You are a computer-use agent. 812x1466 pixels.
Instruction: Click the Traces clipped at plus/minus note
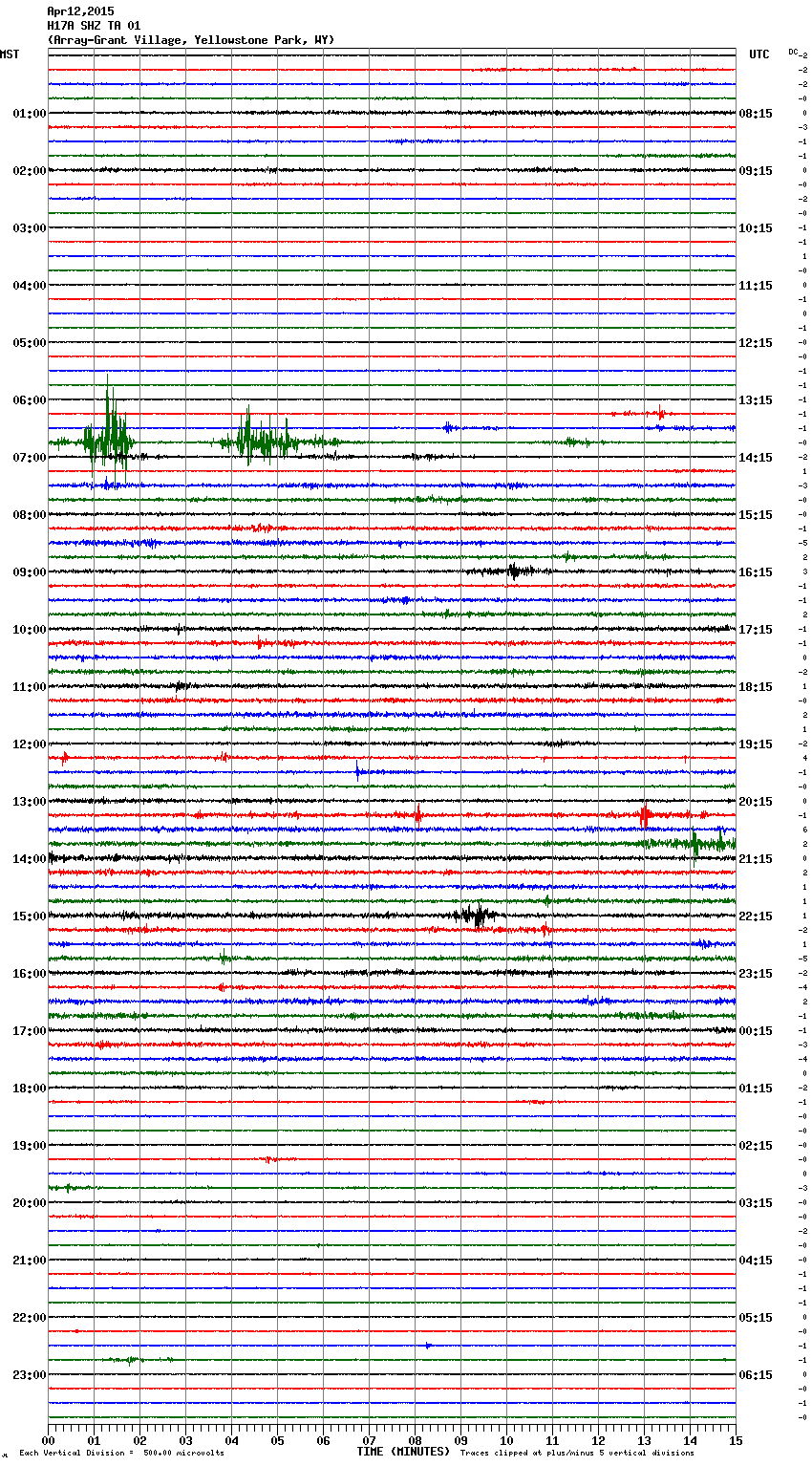tap(577, 1454)
